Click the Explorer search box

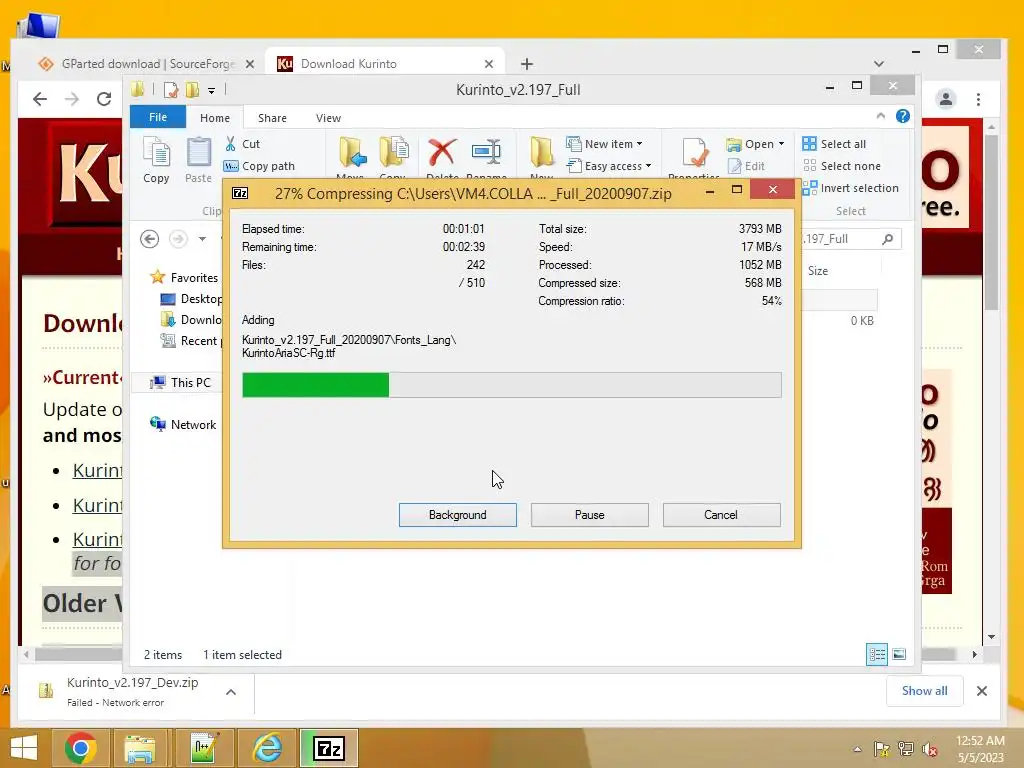851,239
